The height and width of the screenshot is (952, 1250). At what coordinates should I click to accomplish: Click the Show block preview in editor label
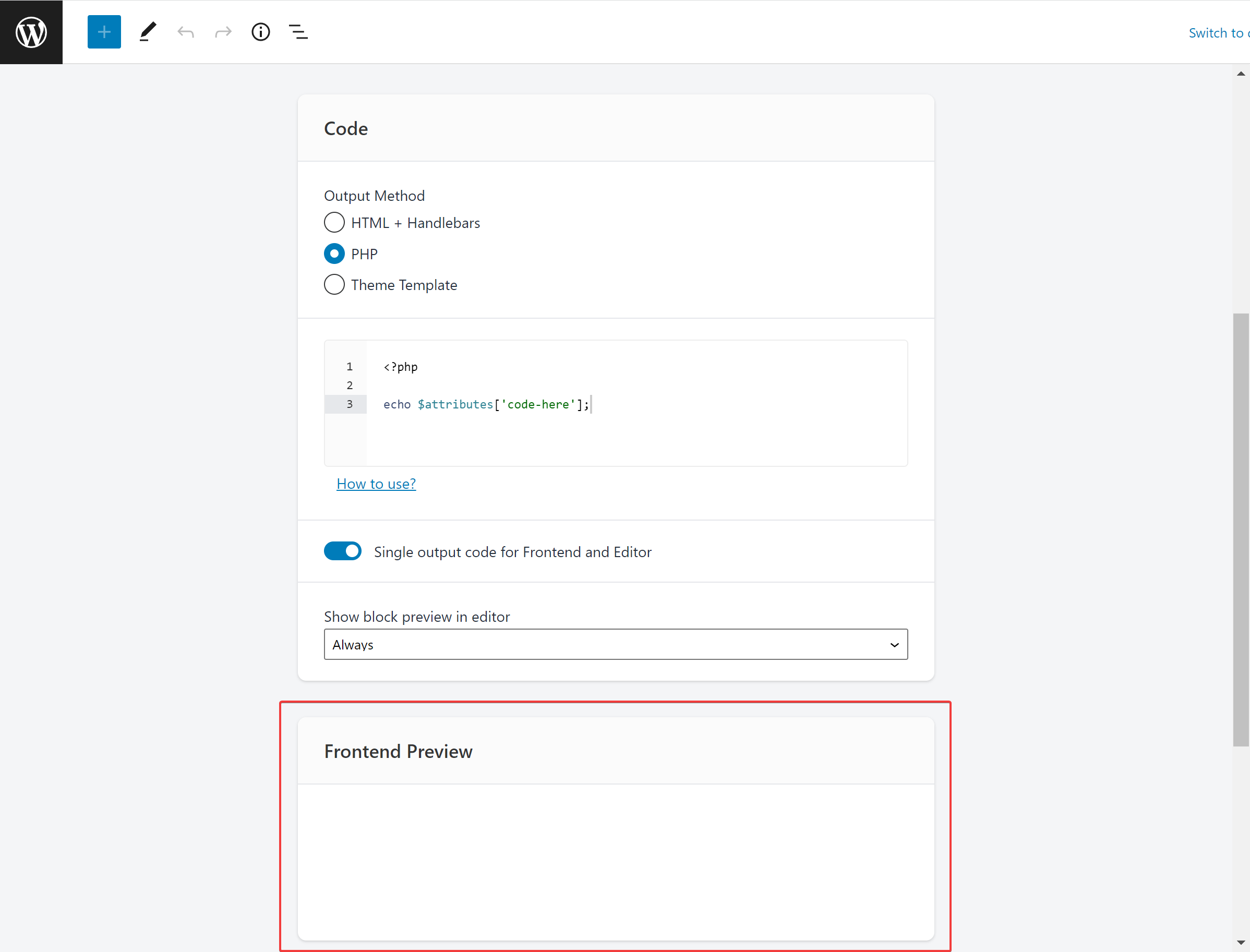tap(417, 617)
